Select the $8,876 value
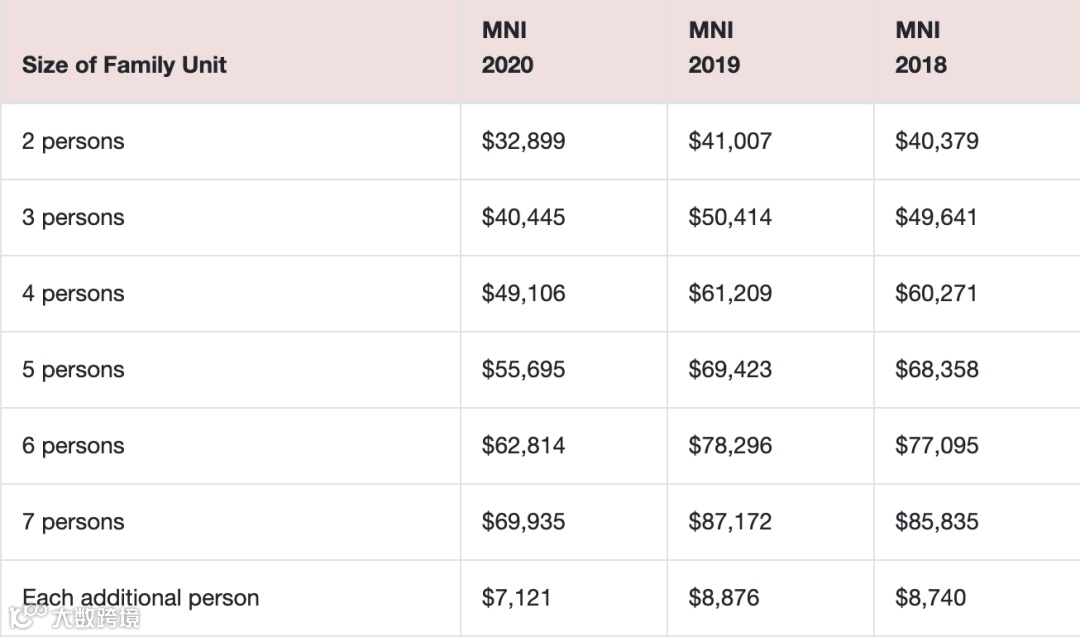The width and height of the screenshot is (1080, 637). click(x=723, y=598)
